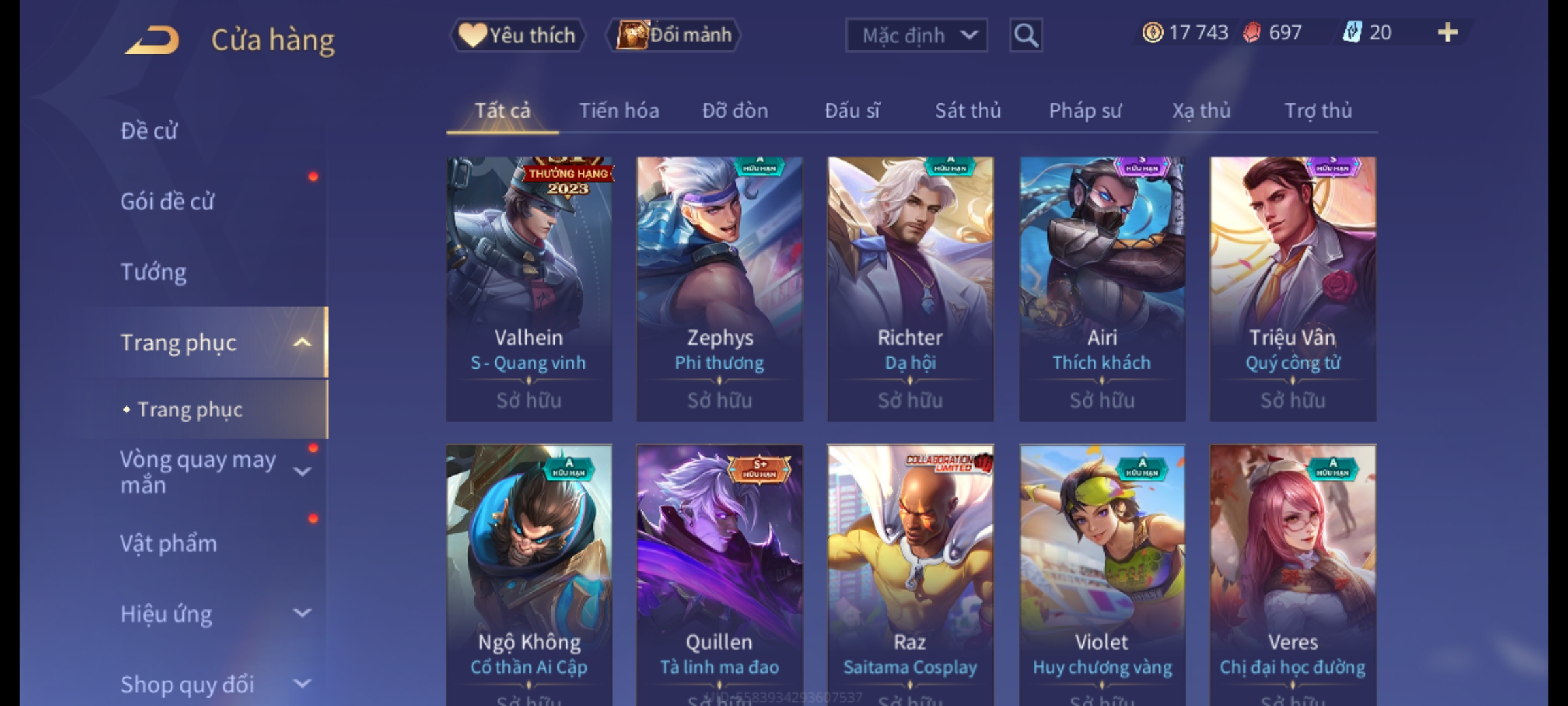This screenshot has width=1568, height=706.
Task: Open Đổi mảnh fragment exchange
Action: [673, 35]
